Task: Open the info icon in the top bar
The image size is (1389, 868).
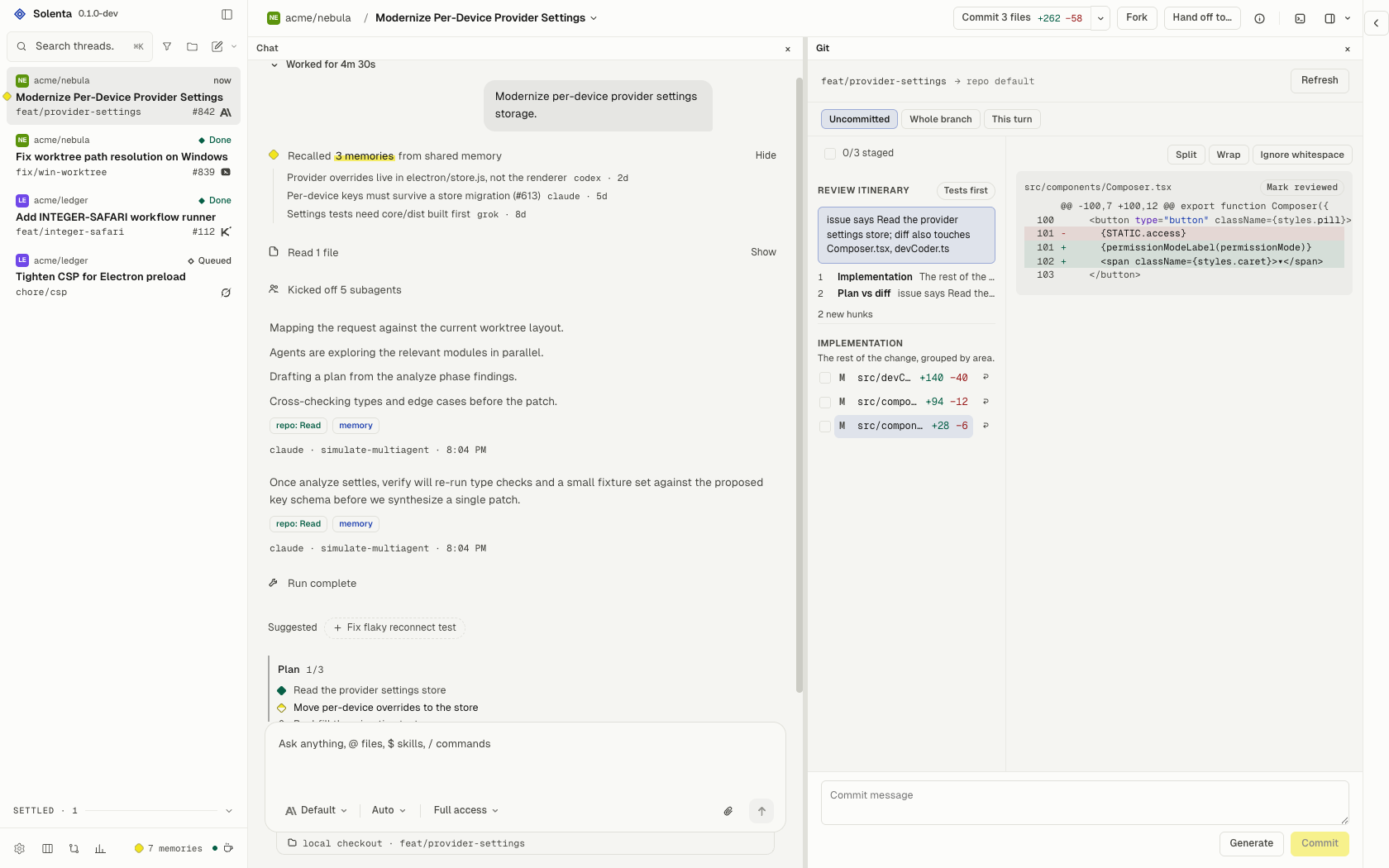Action: tap(1259, 18)
